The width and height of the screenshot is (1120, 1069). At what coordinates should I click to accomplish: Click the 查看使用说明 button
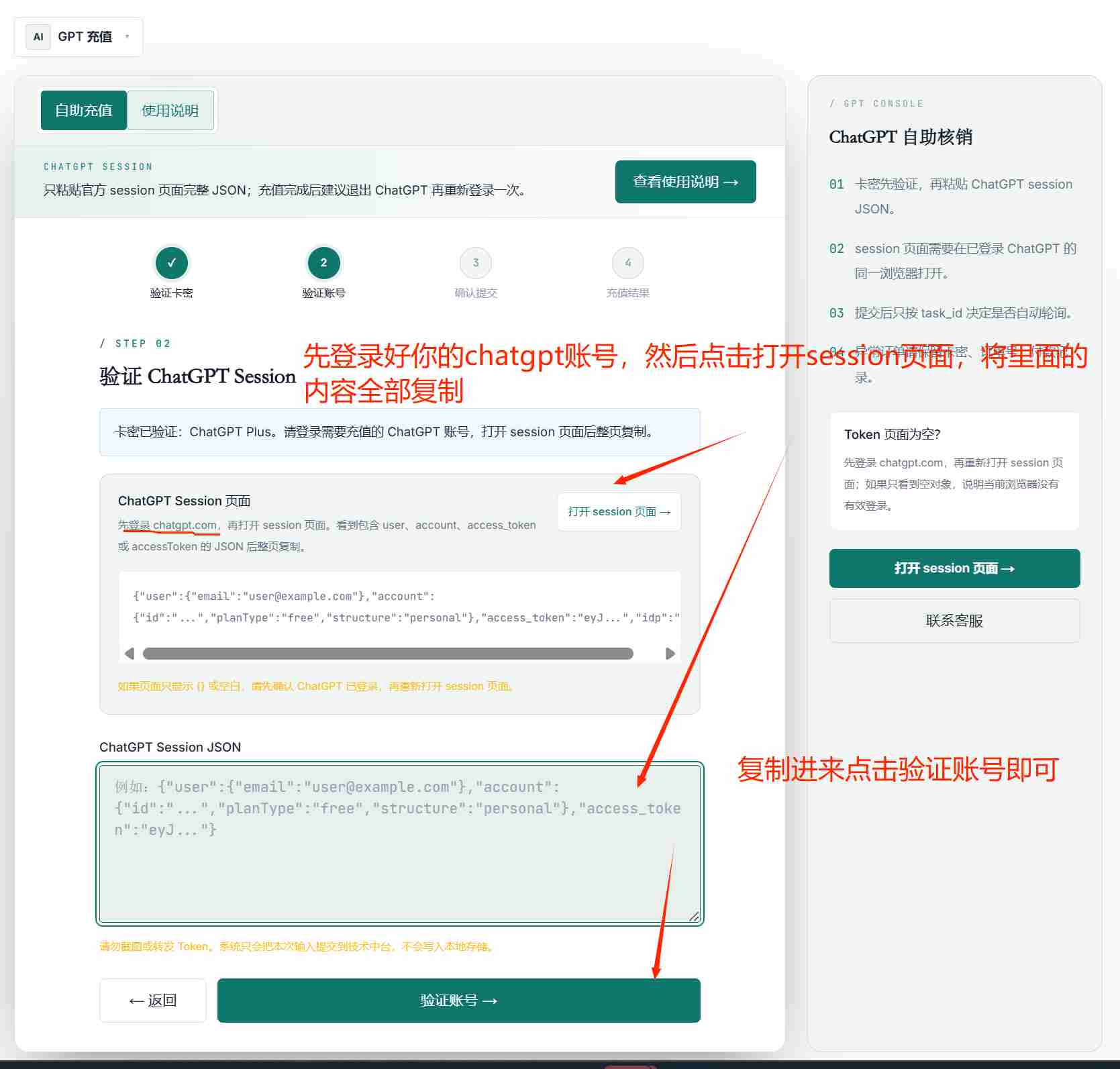pyautogui.click(x=685, y=181)
